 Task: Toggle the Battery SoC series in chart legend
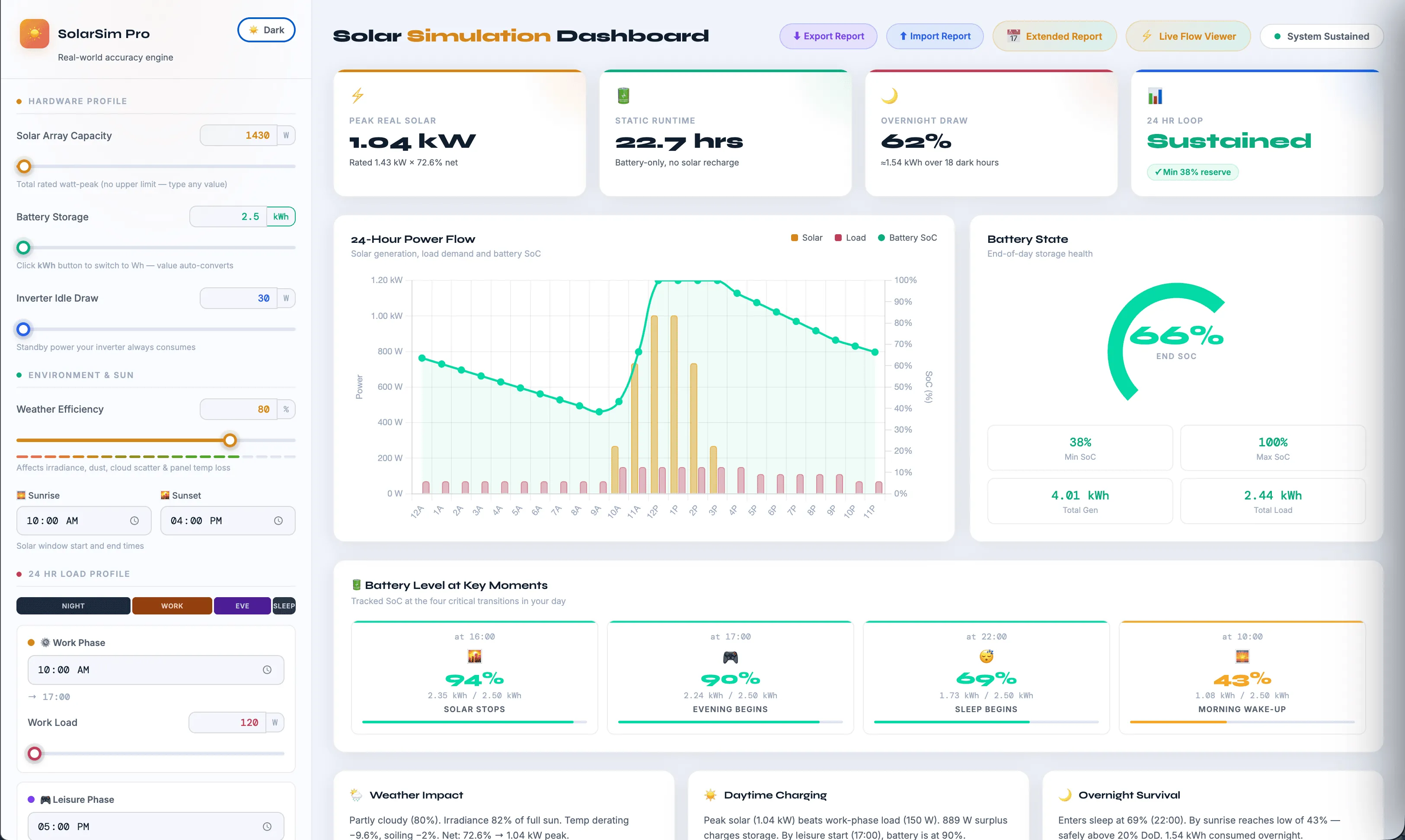[907, 238]
